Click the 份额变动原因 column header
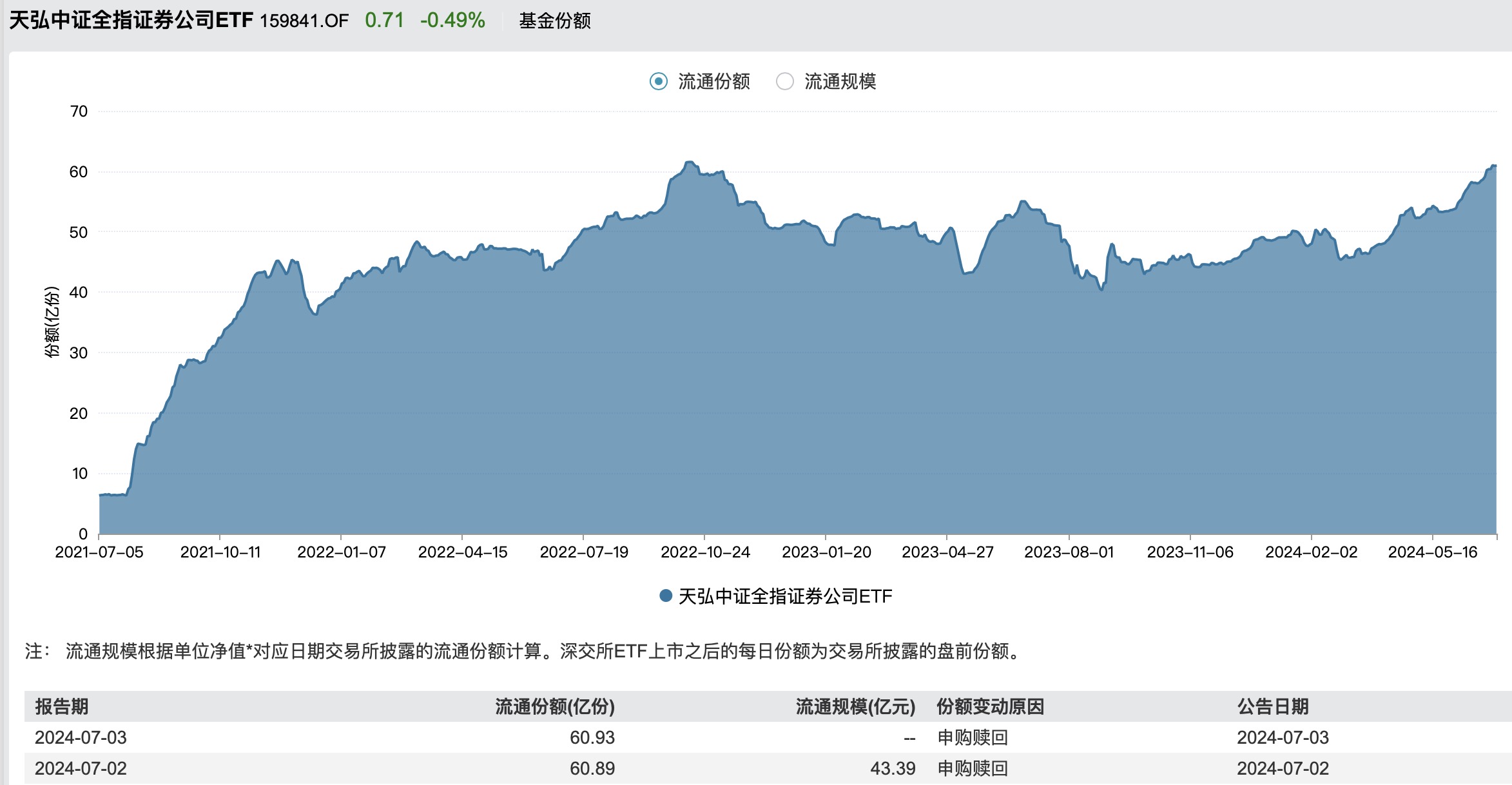 pos(990,706)
